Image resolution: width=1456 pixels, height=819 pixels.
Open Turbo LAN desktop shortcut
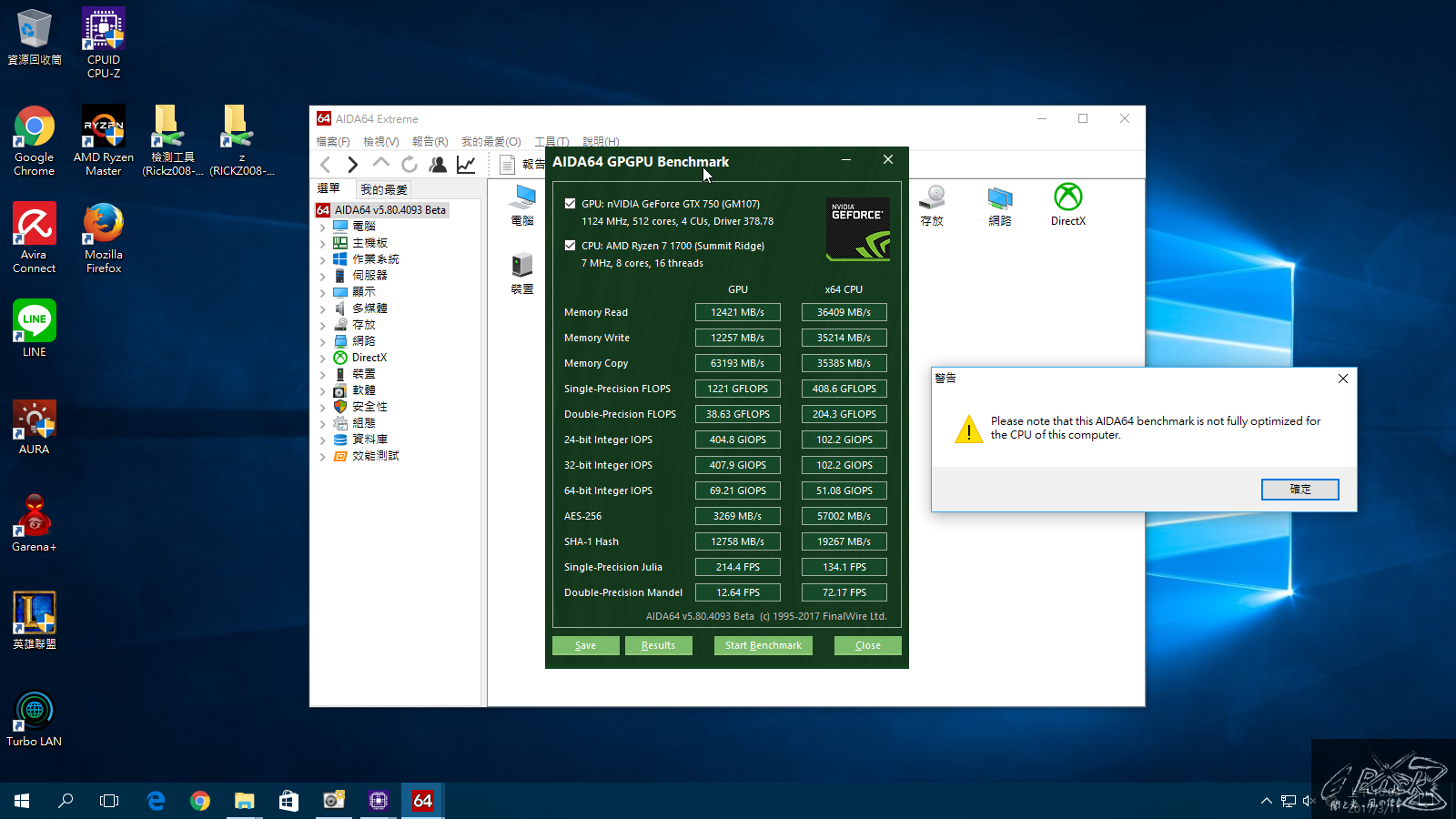[35, 718]
